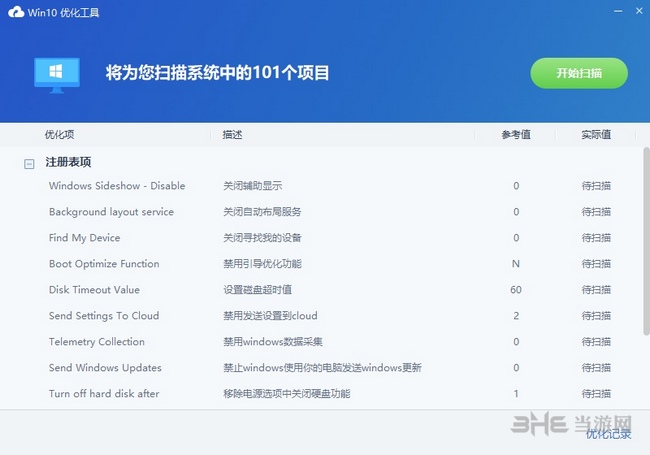Click the 描述 column header
Viewport: 650px width, 455px height.
(232, 135)
